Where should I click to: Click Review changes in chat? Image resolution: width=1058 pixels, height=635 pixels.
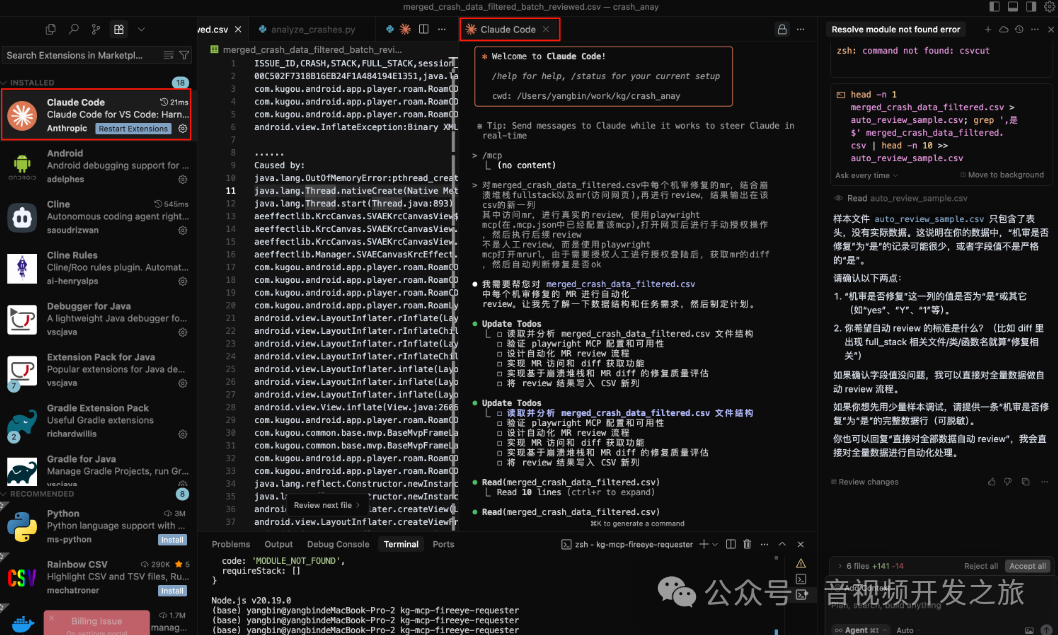[864, 482]
